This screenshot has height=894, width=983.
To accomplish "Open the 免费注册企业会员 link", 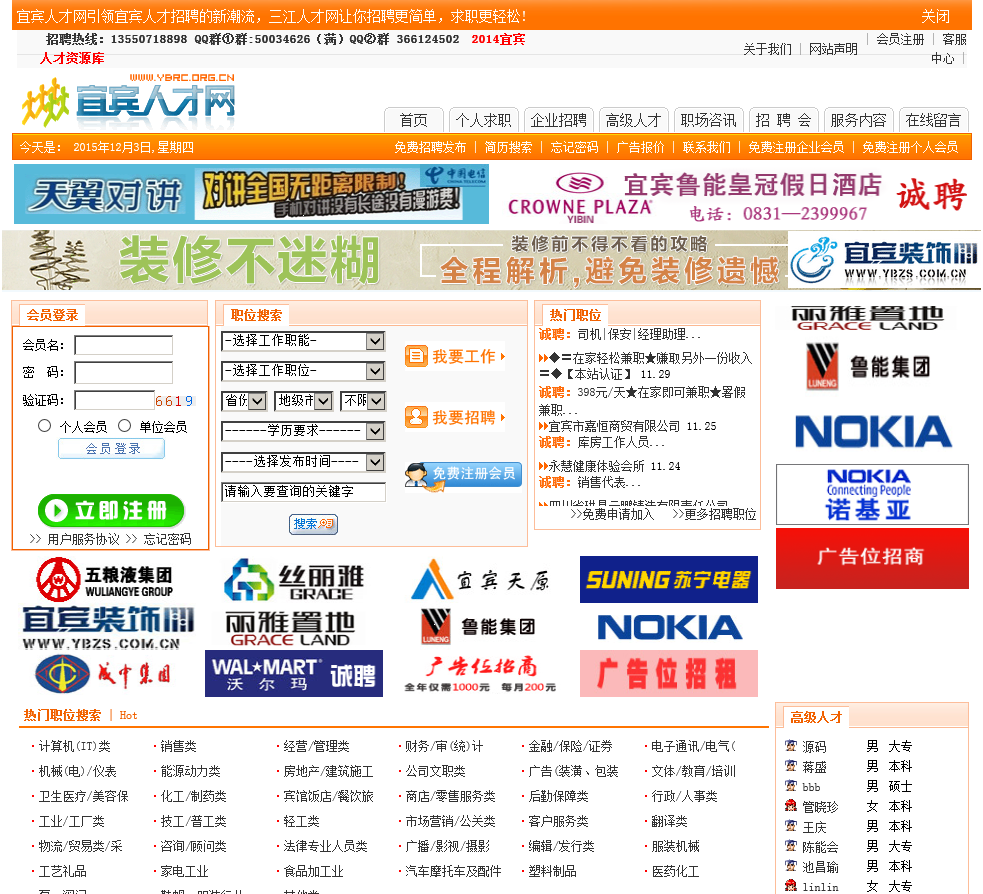I will click(x=796, y=147).
